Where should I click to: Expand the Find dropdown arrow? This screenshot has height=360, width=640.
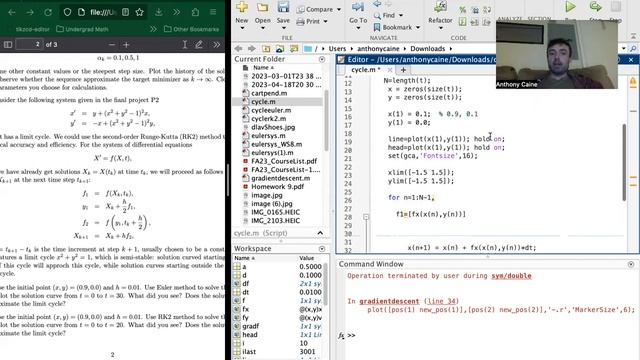click(x=401, y=16)
